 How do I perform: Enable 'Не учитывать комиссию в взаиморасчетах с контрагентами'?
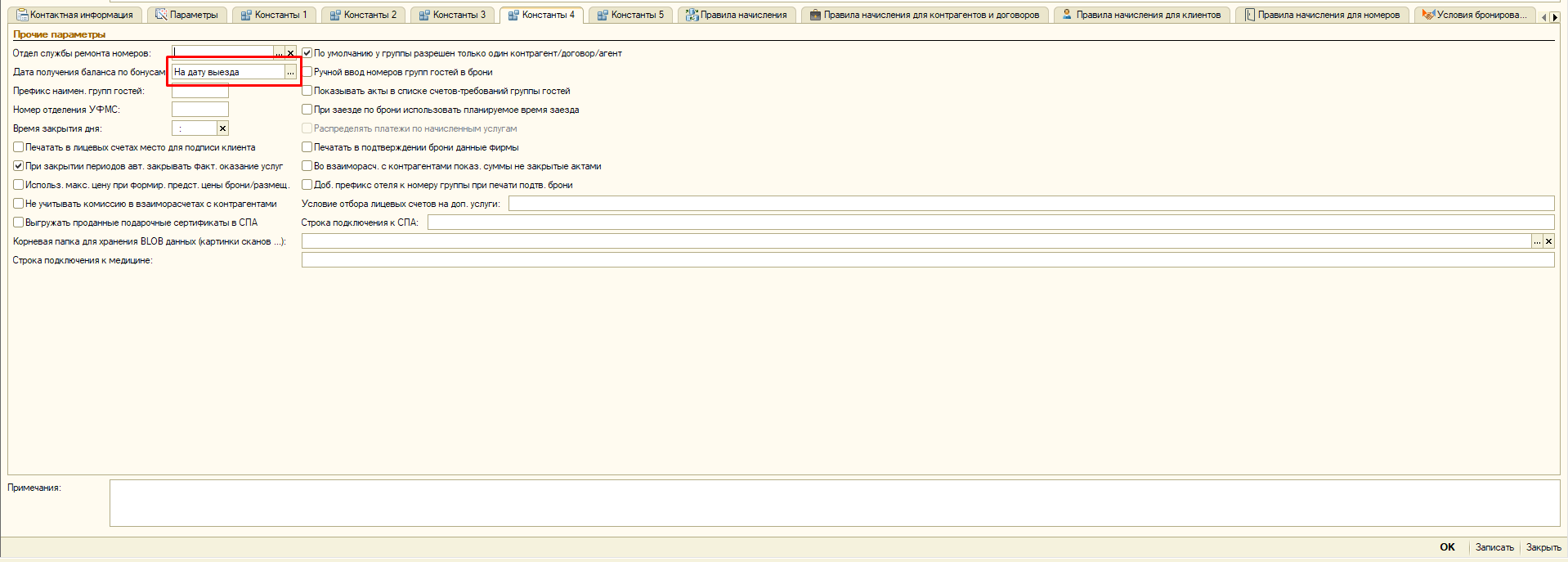click(x=18, y=204)
